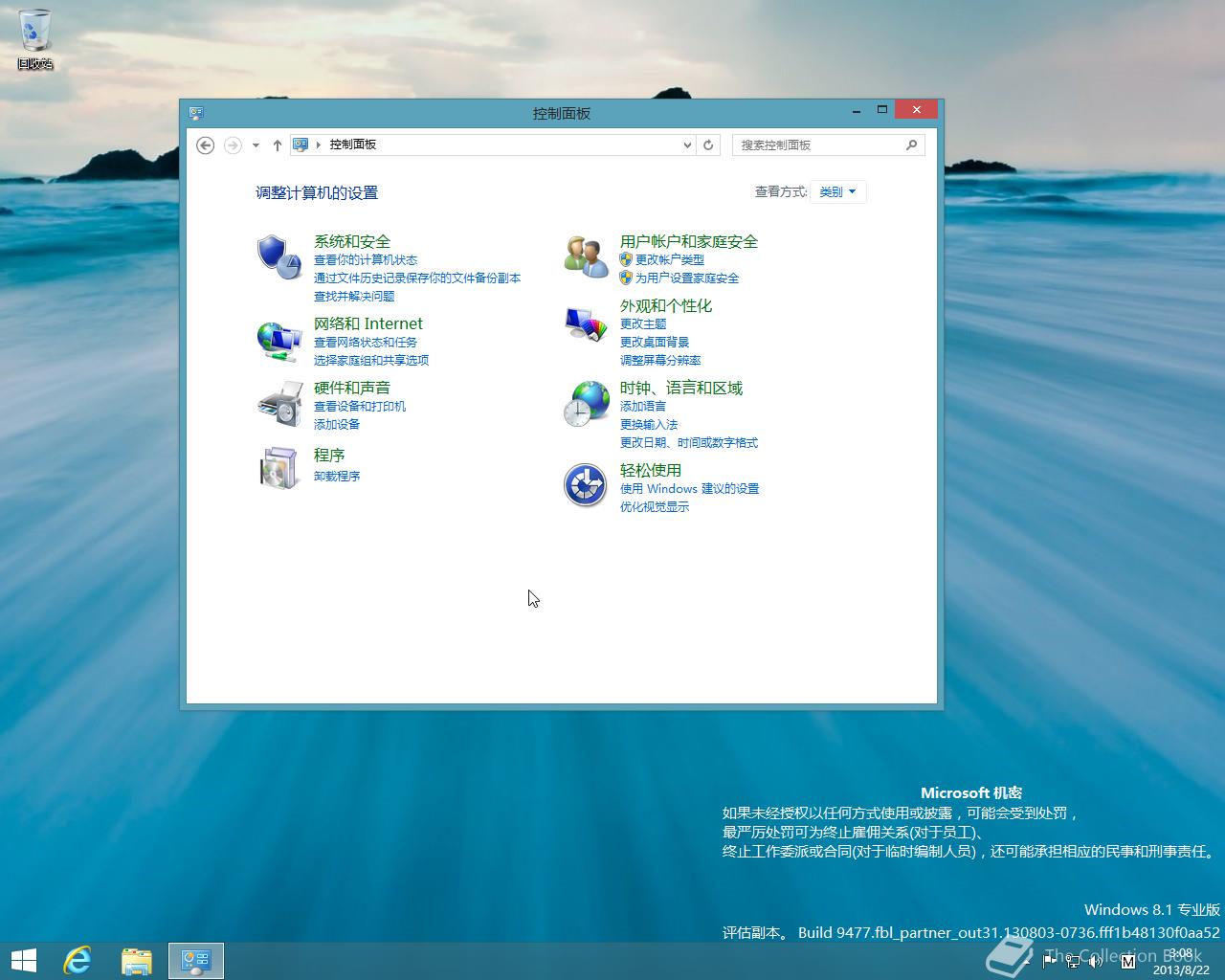The image size is (1225, 980).
Task: Click the Control Panel taskbar button
Action: (196, 961)
